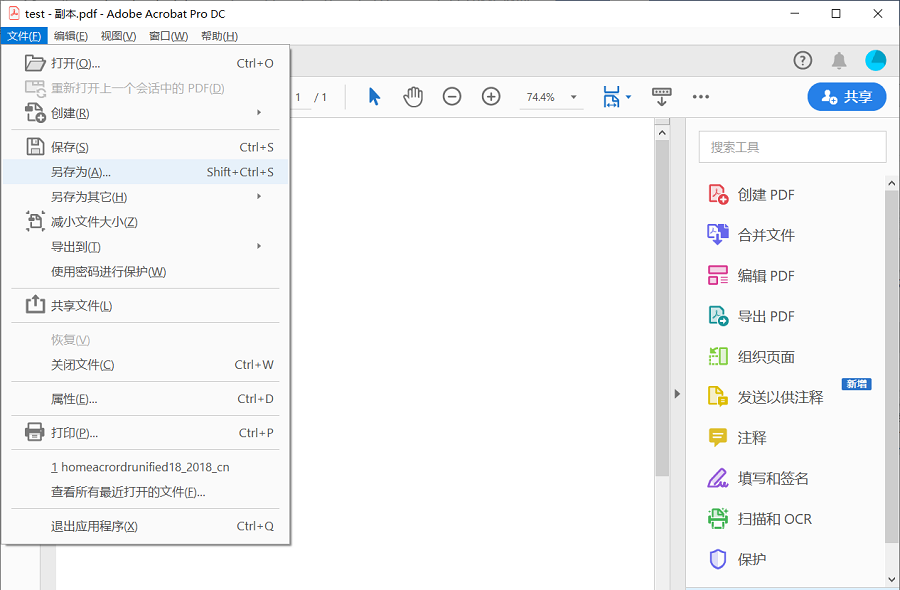The image size is (900, 590).
Task: Zoom in with the plus icon
Action: 491,96
